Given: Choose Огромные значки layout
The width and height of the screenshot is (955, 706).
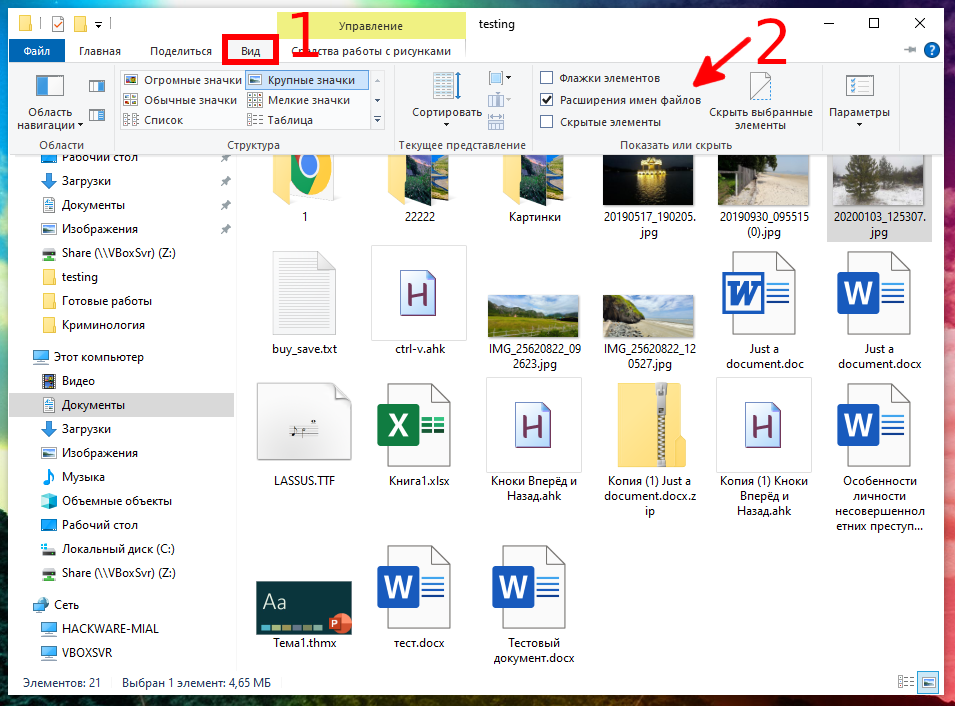Looking at the screenshot, I should click(183, 80).
